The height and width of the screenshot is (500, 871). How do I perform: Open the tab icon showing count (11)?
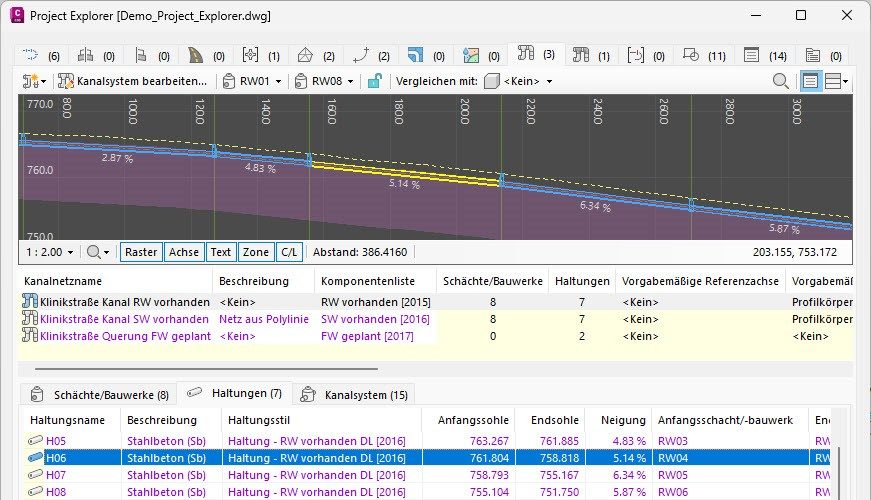tap(704, 54)
